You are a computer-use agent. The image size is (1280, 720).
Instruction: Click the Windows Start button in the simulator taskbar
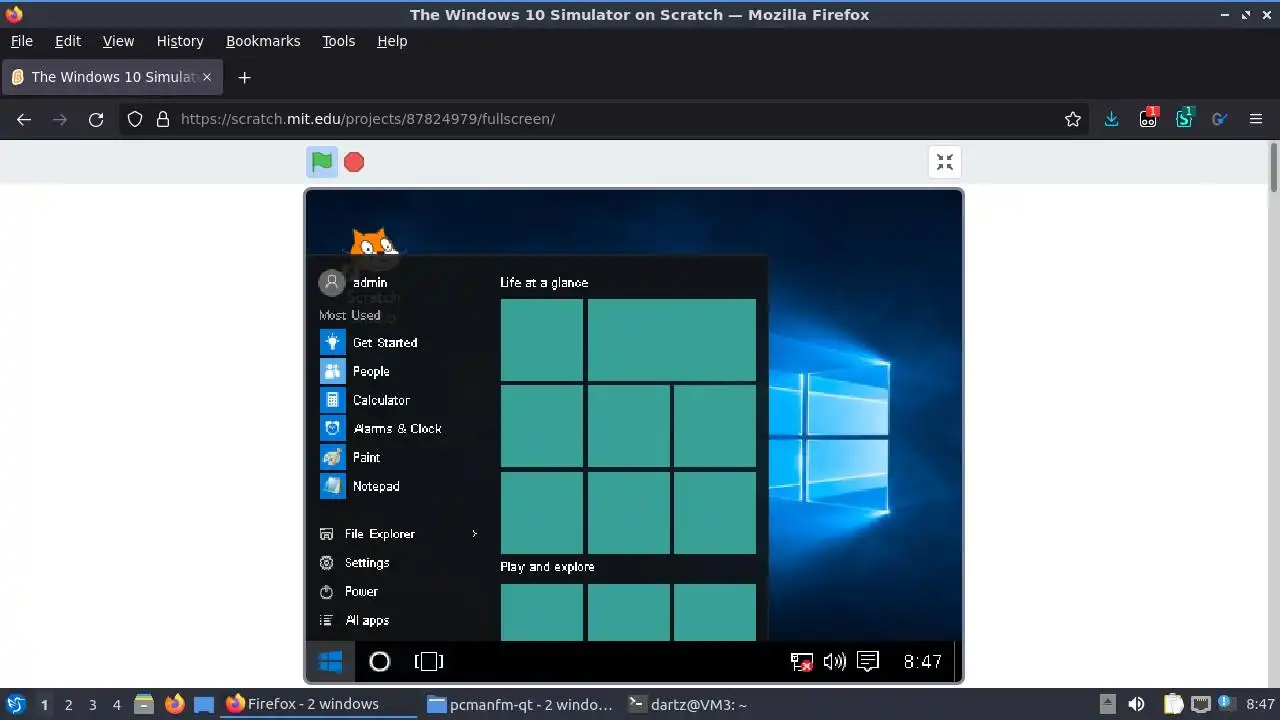[x=330, y=661]
